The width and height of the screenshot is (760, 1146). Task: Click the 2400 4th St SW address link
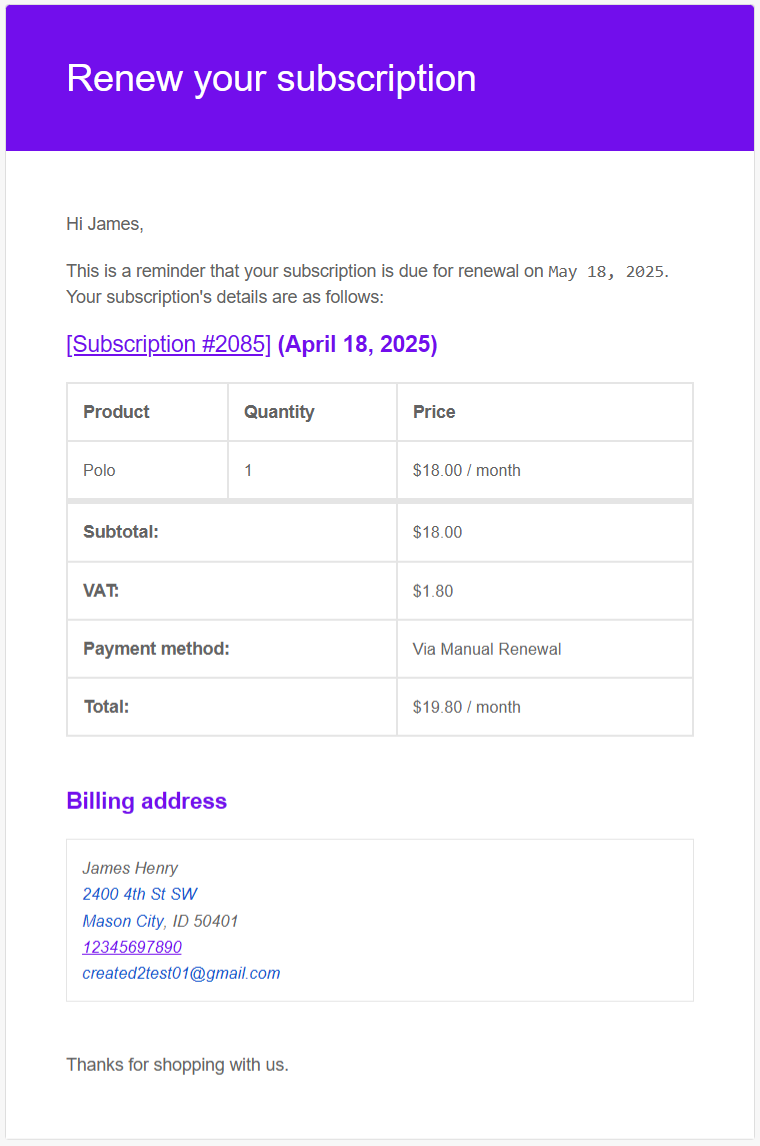[x=140, y=894]
